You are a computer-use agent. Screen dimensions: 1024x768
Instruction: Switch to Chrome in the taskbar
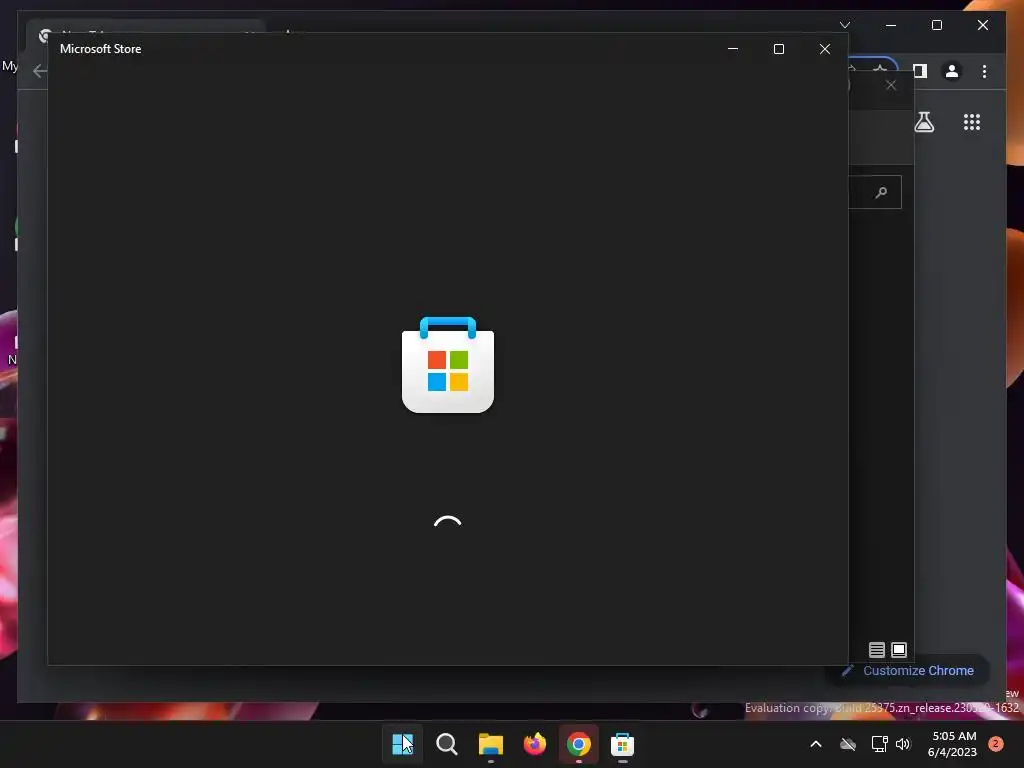pos(579,744)
